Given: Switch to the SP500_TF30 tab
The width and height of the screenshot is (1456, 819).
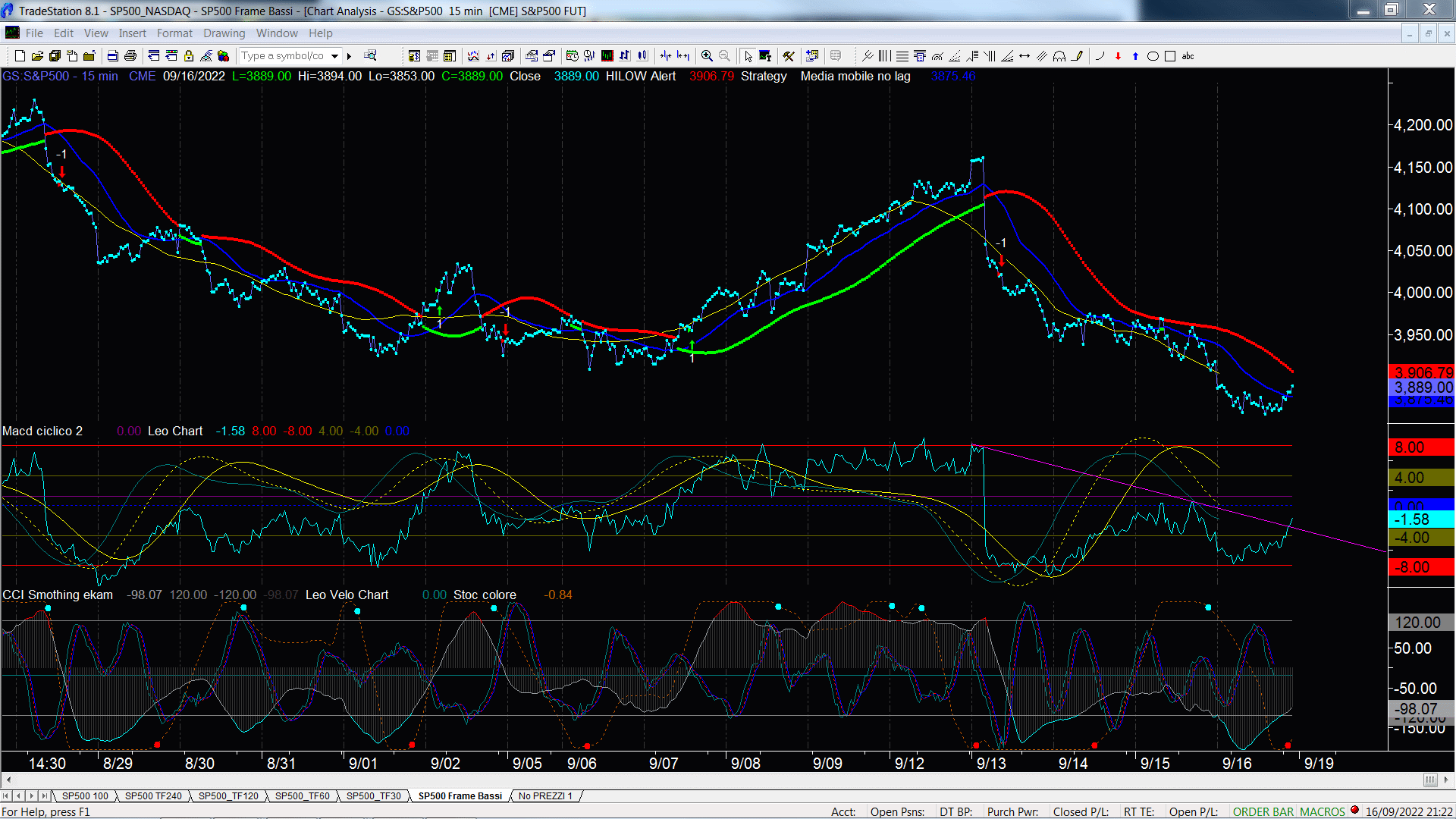Looking at the screenshot, I should [x=374, y=796].
